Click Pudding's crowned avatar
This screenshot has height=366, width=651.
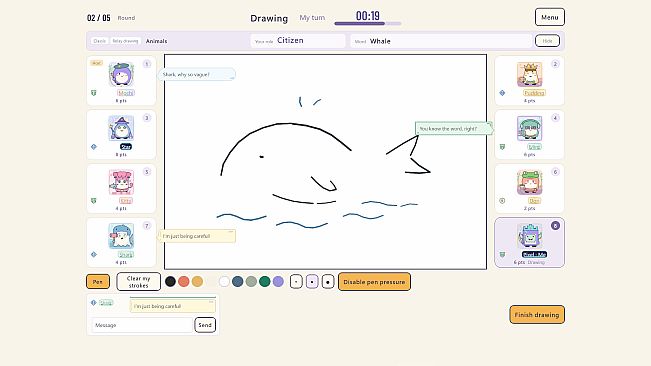(x=529, y=74)
